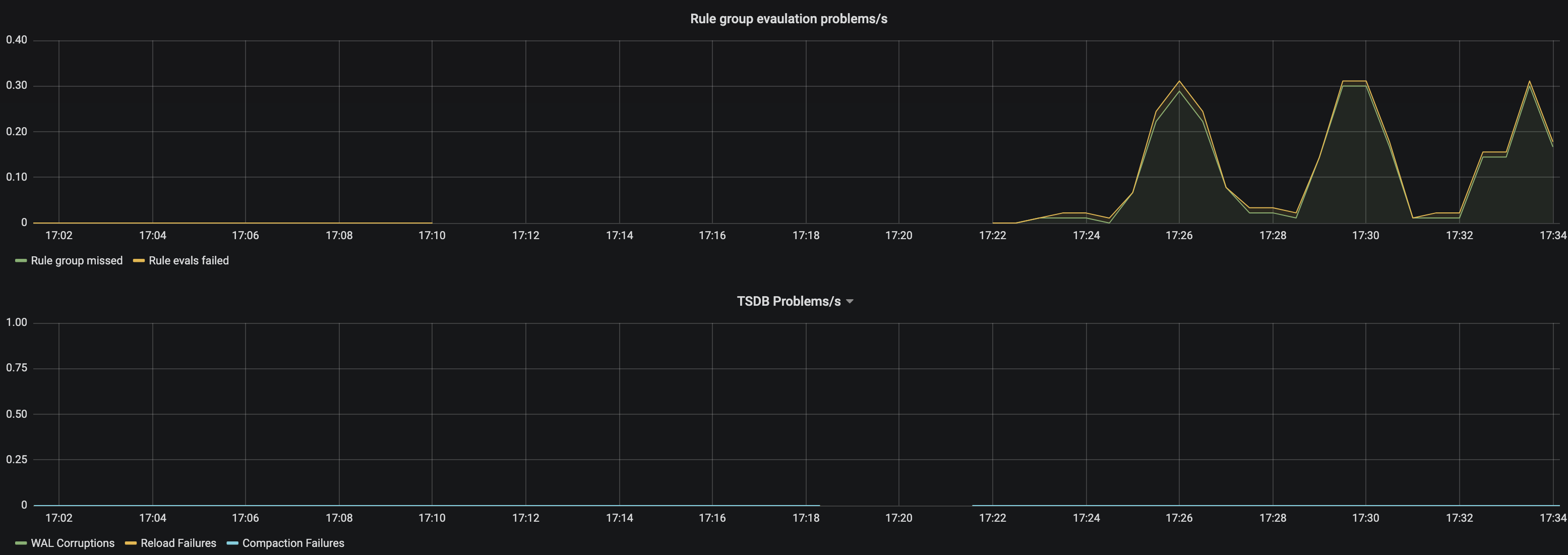Toggle the Compaction Failures legend entry
Image resolution: width=1568 pixels, height=555 pixels.
point(293,543)
